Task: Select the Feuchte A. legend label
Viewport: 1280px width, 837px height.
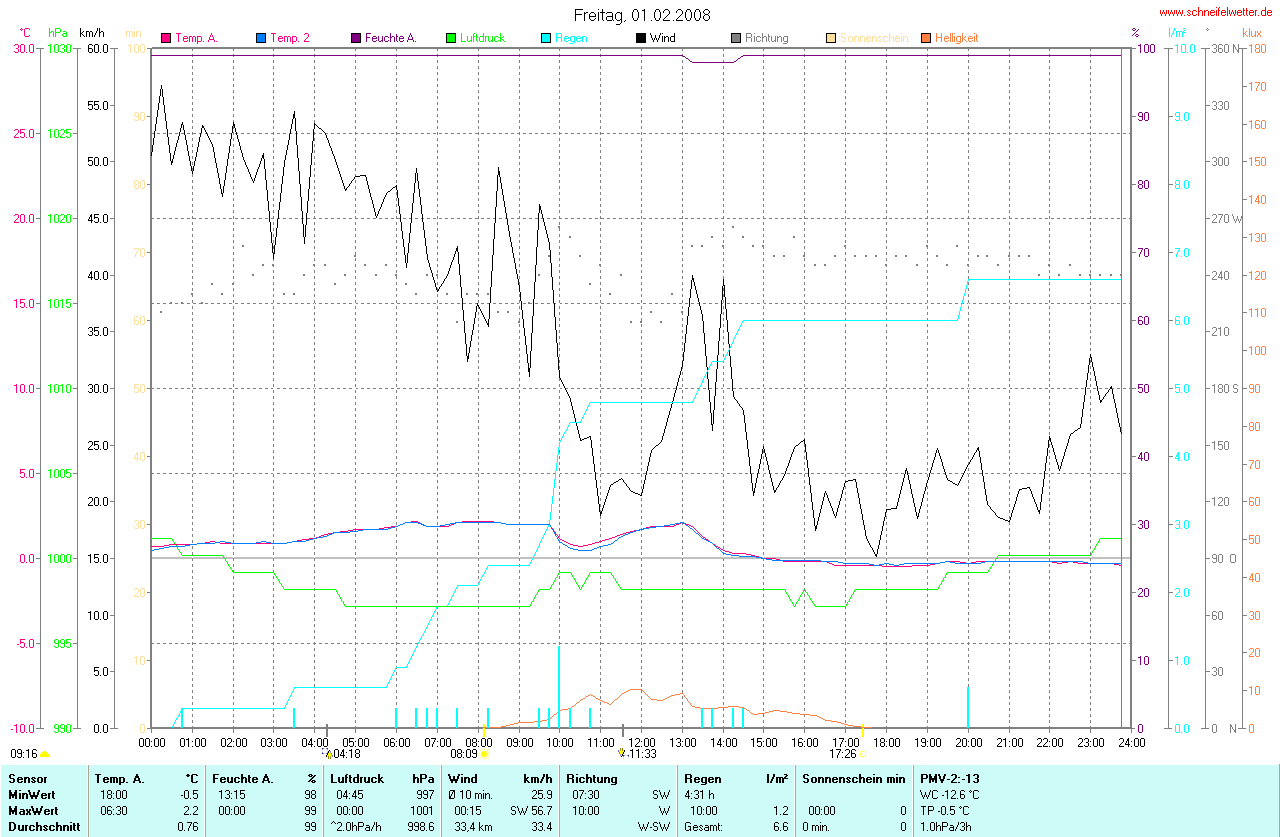Action: (x=390, y=38)
